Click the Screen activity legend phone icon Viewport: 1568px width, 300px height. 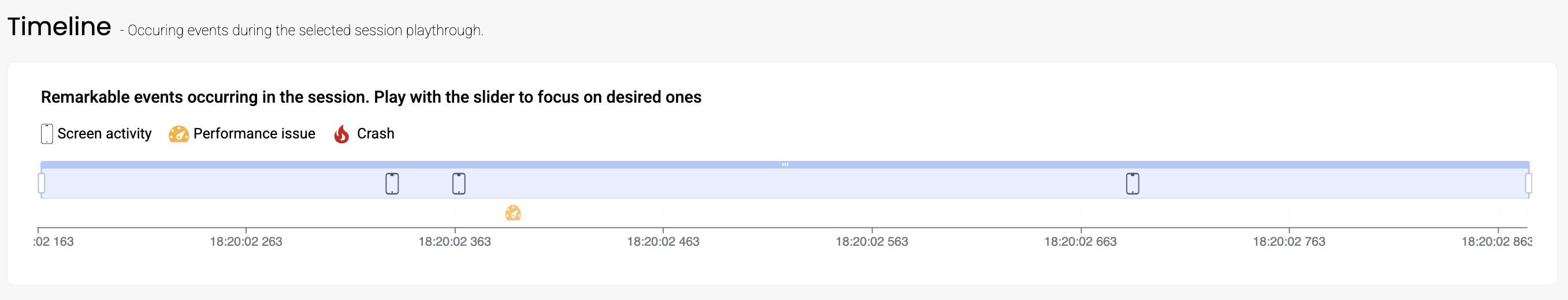[47, 134]
